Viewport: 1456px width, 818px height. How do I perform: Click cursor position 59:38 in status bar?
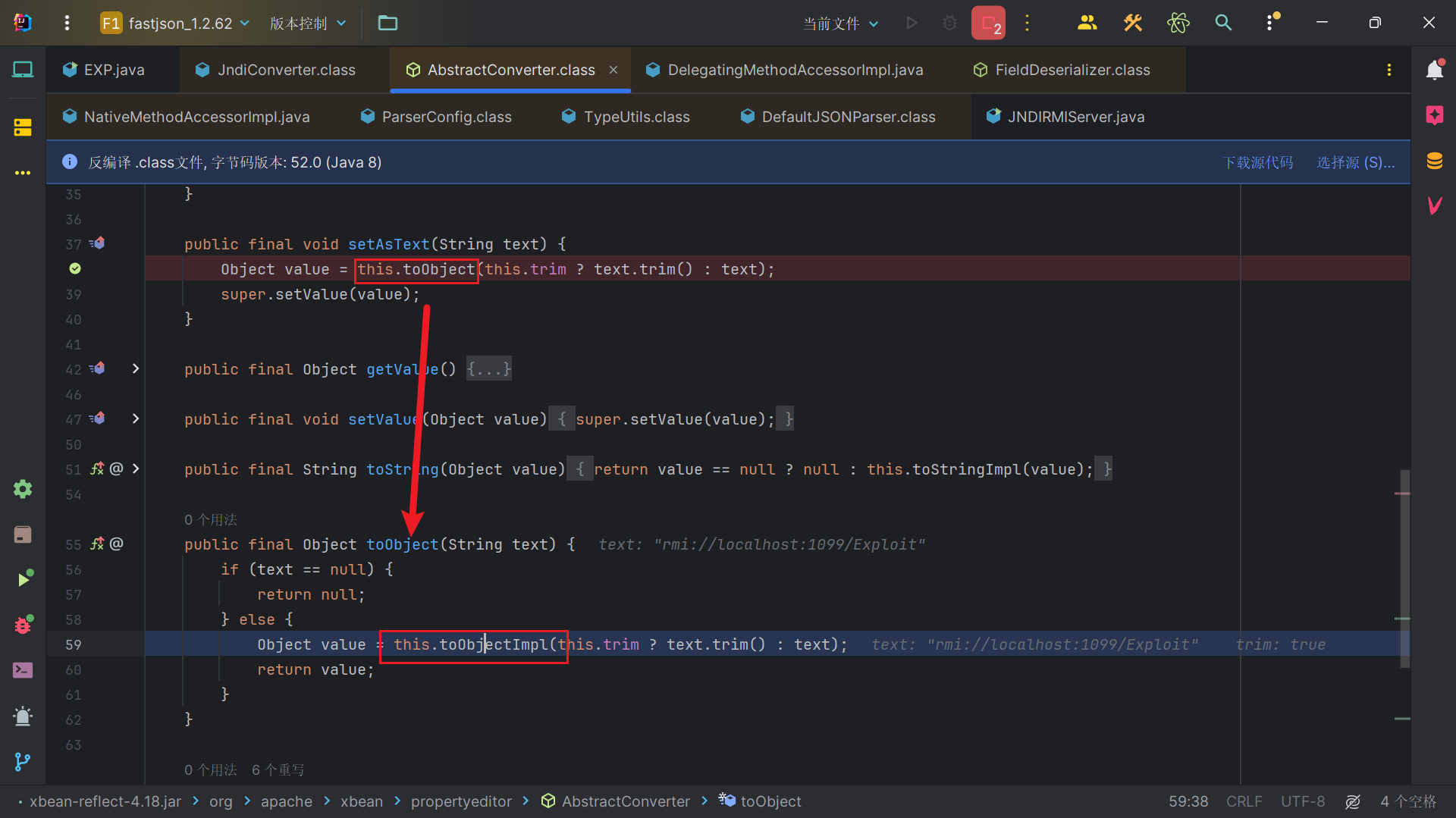[x=1188, y=801]
